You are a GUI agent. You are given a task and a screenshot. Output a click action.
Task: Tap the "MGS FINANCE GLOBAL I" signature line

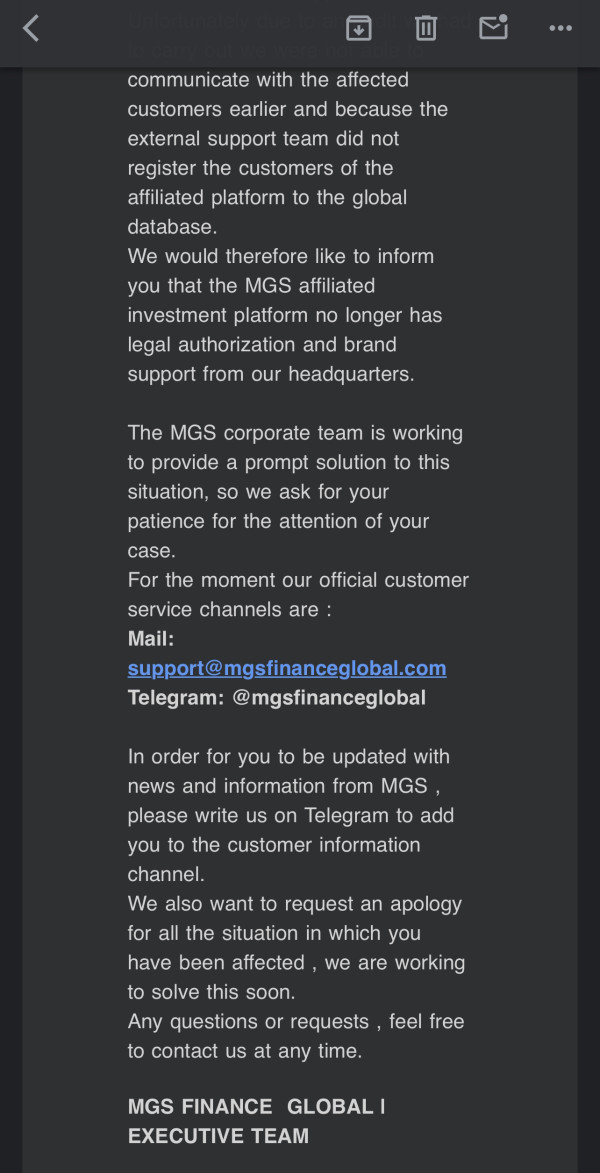tap(257, 1106)
